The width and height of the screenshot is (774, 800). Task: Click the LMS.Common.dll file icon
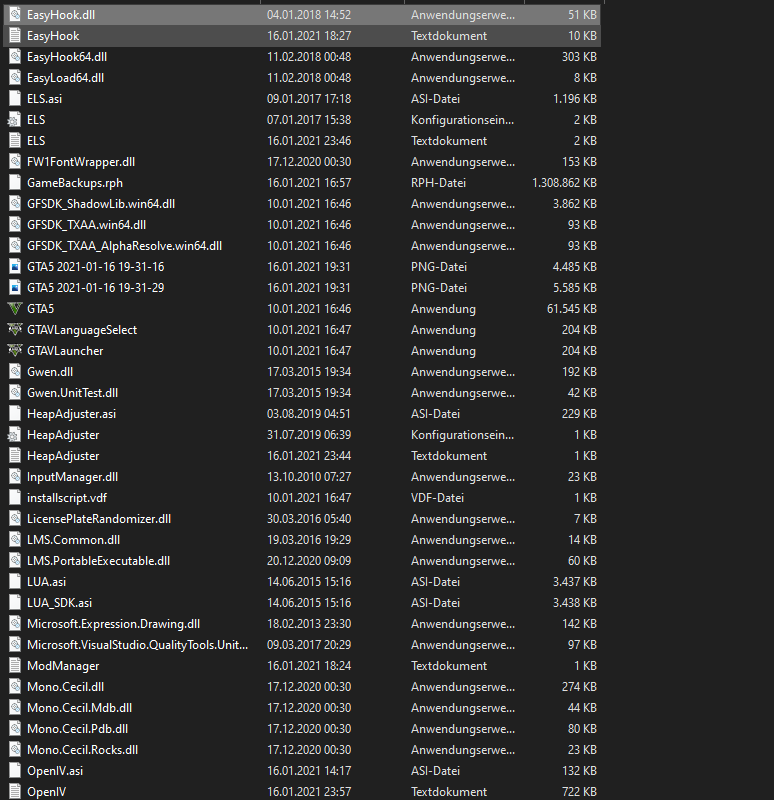pyautogui.click(x=15, y=540)
